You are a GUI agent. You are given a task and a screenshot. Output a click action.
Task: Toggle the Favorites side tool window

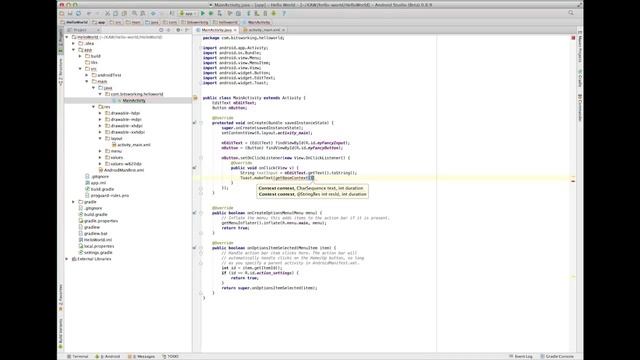[x=61, y=298]
